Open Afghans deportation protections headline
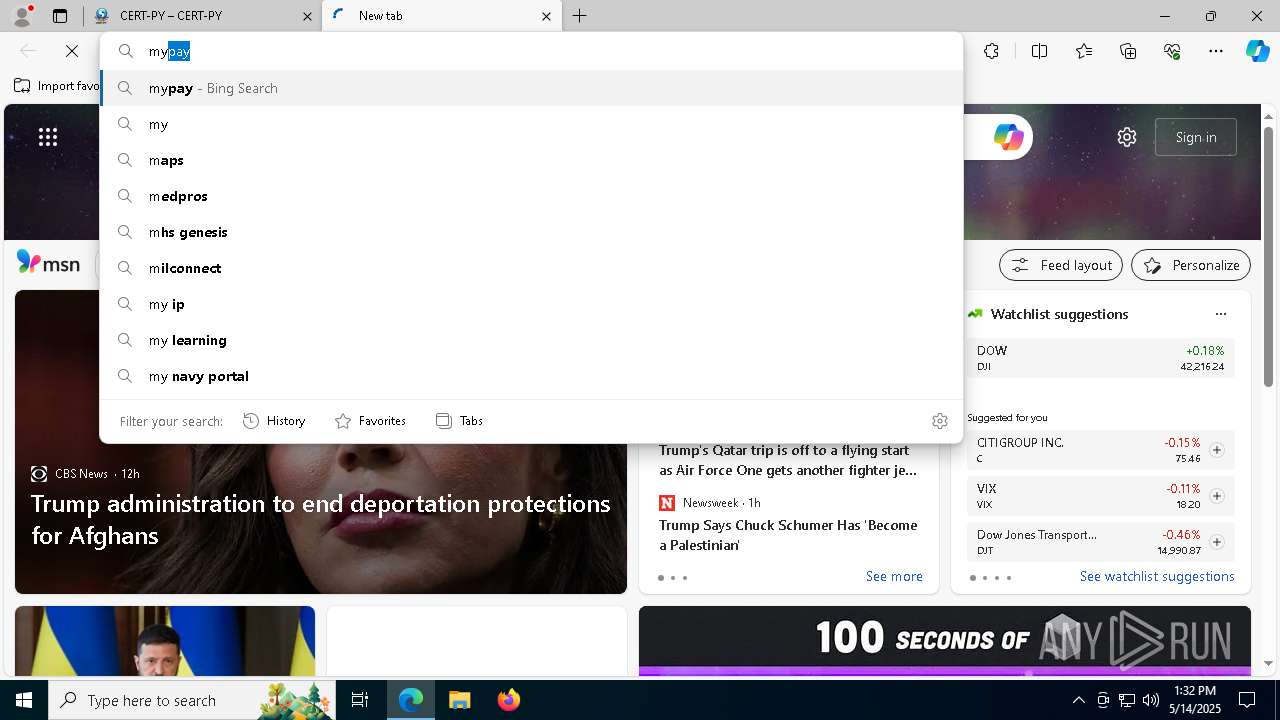Image resolution: width=1280 pixels, height=720 pixels. click(321, 519)
